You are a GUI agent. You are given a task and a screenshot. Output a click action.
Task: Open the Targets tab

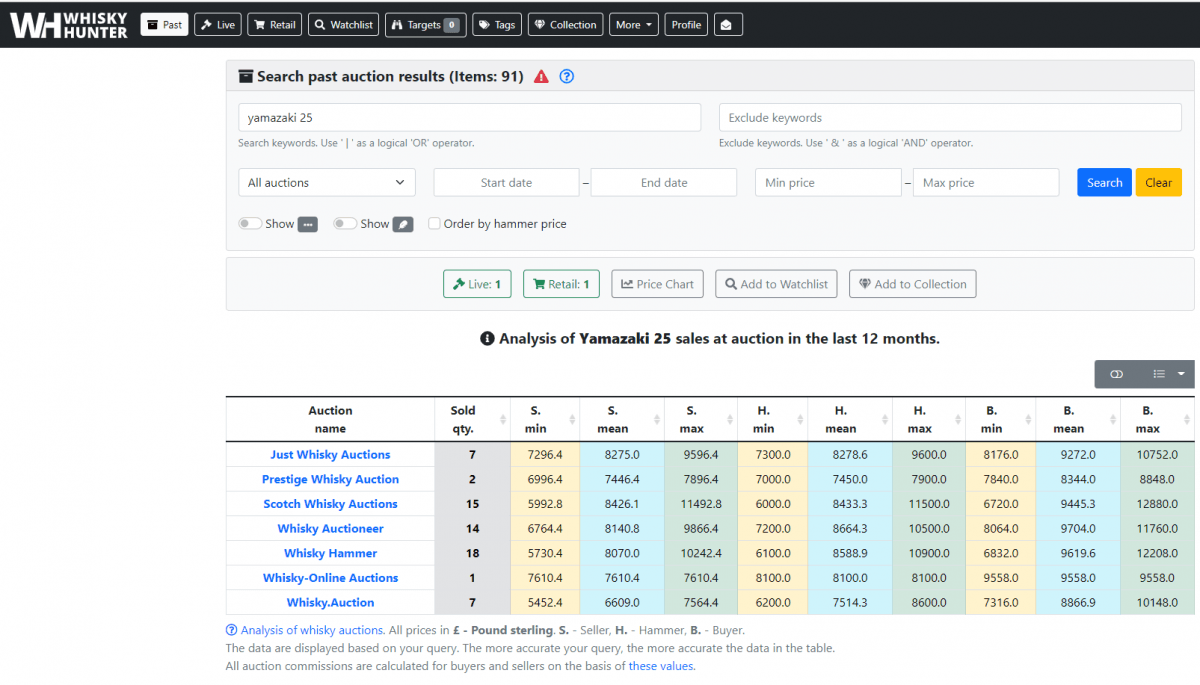[x=425, y=25]
